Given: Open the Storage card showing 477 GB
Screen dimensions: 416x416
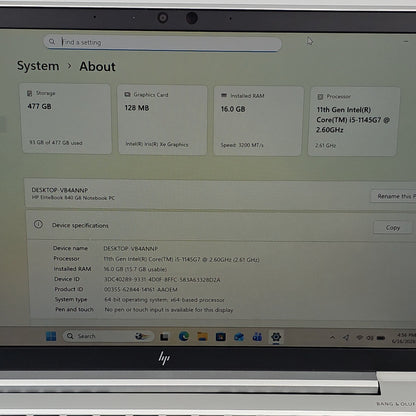Looking at the screenshot, I should (x=66, y=119).
